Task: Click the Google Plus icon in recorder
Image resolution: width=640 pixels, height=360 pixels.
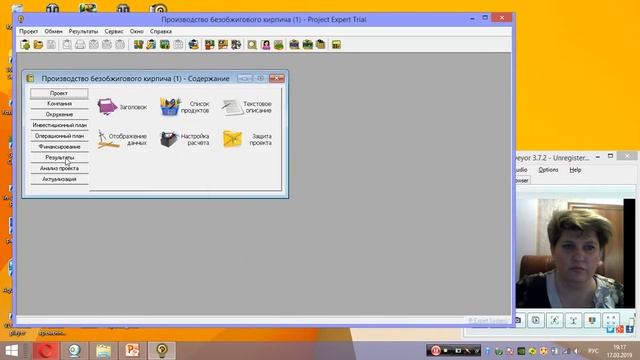Action: pyautogui.click(x=620, y=329)
